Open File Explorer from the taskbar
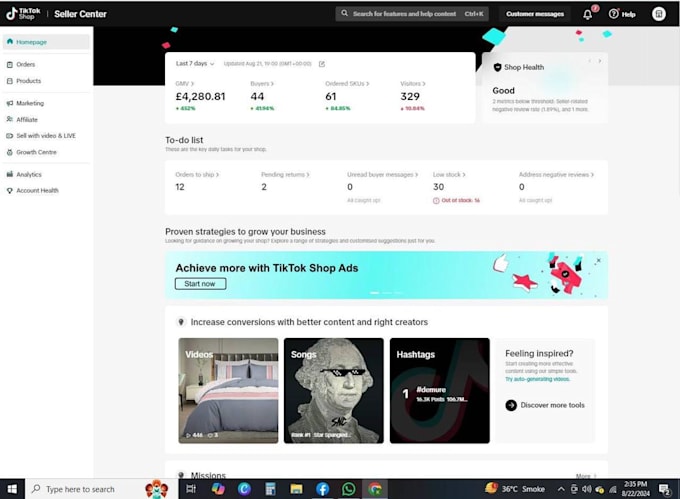This screenshot has width=680, height=499. click(x=296, y=489)
